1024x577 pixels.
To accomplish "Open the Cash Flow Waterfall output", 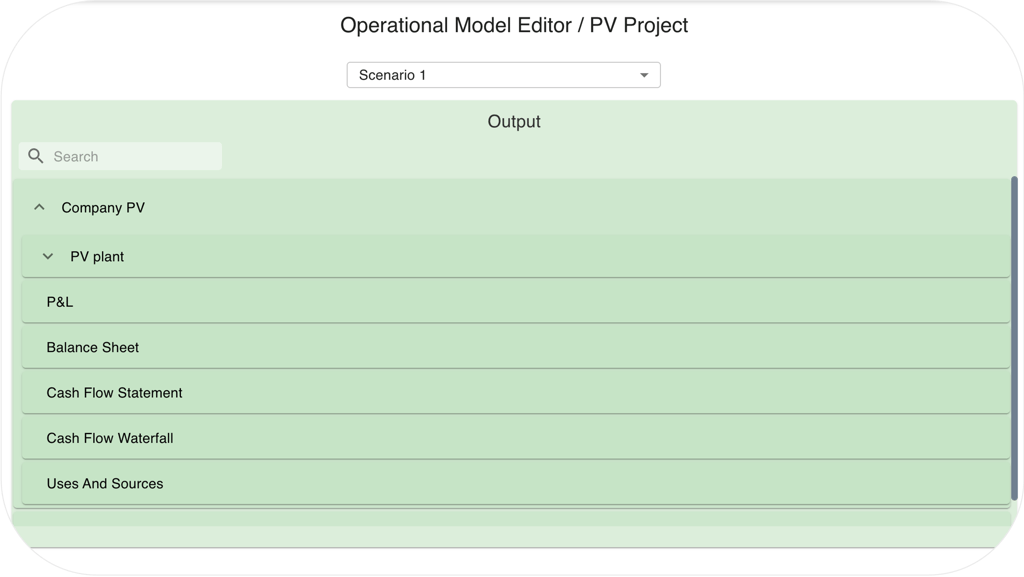I will 110,438.
